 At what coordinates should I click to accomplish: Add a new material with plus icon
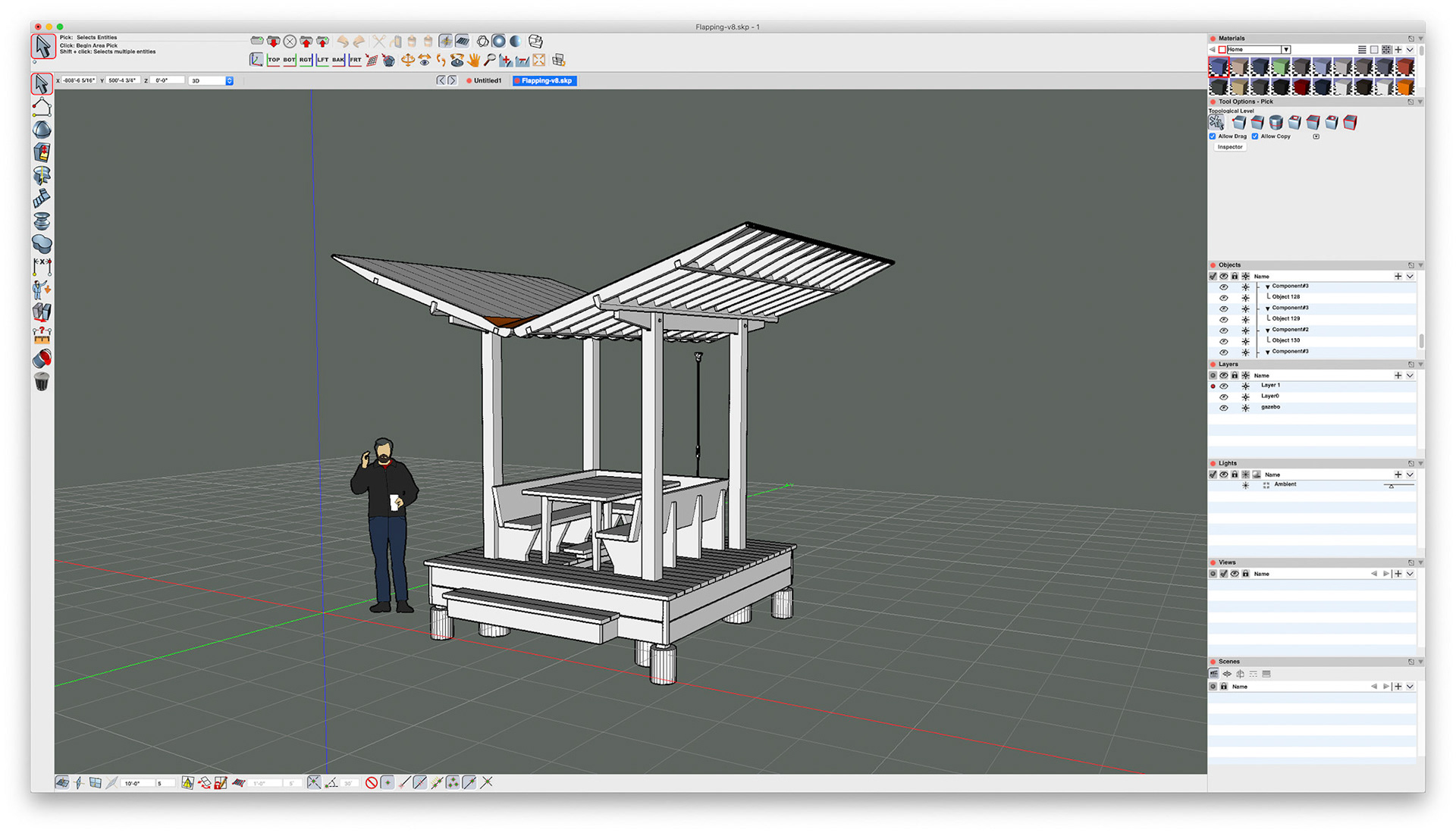tap(1398, 49)
